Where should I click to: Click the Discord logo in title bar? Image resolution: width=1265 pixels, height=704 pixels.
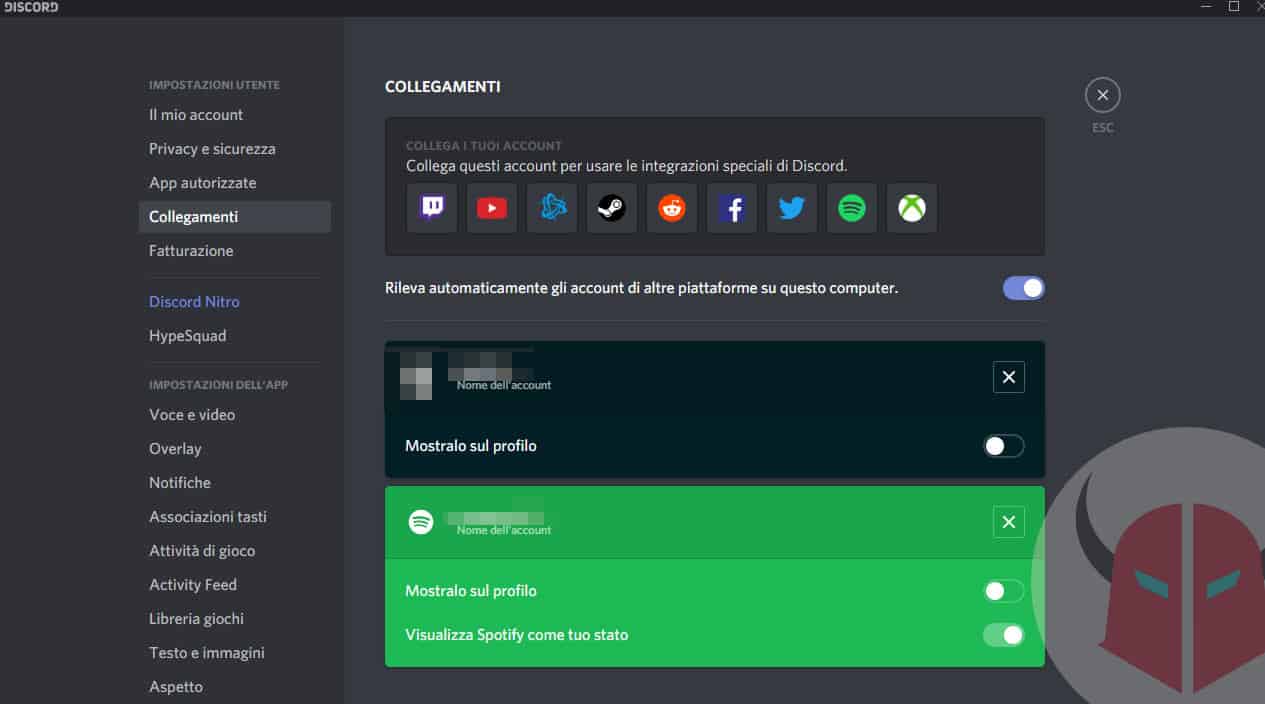[29, 7]
